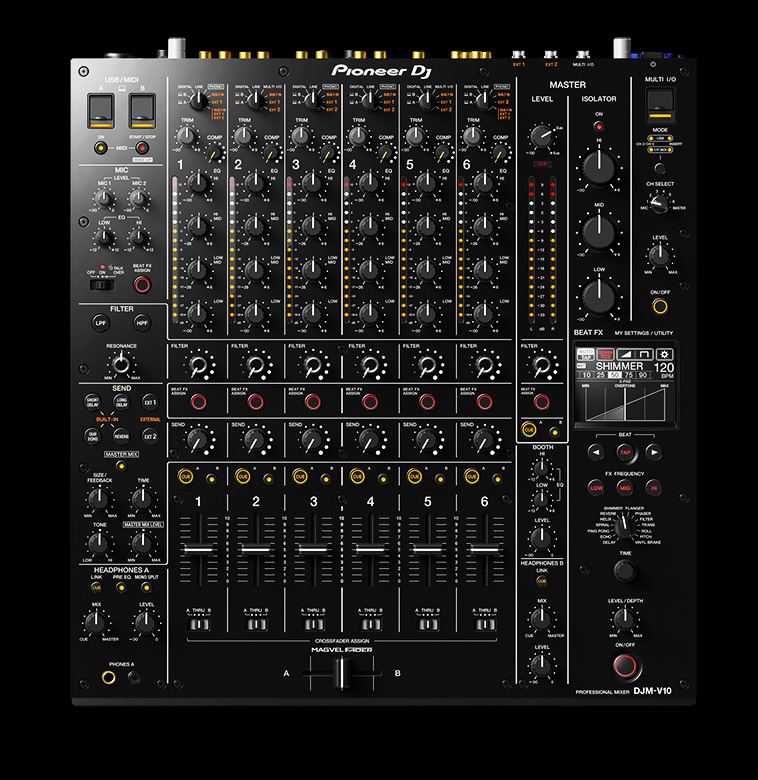
Task: Toggle the Master Isolator ON button
Action: 599,126
